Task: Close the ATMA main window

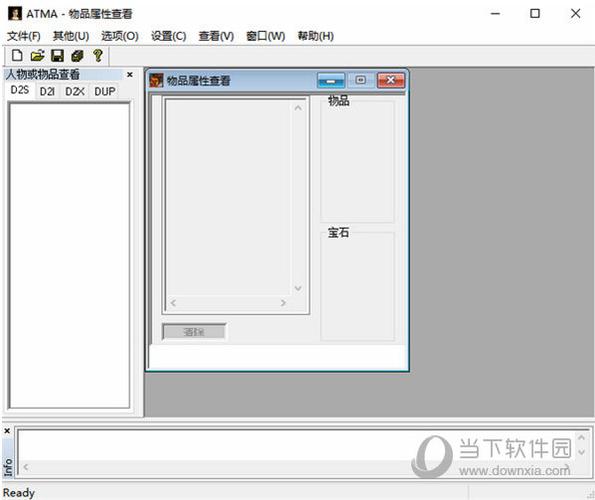Action: (x=576, y=14)
